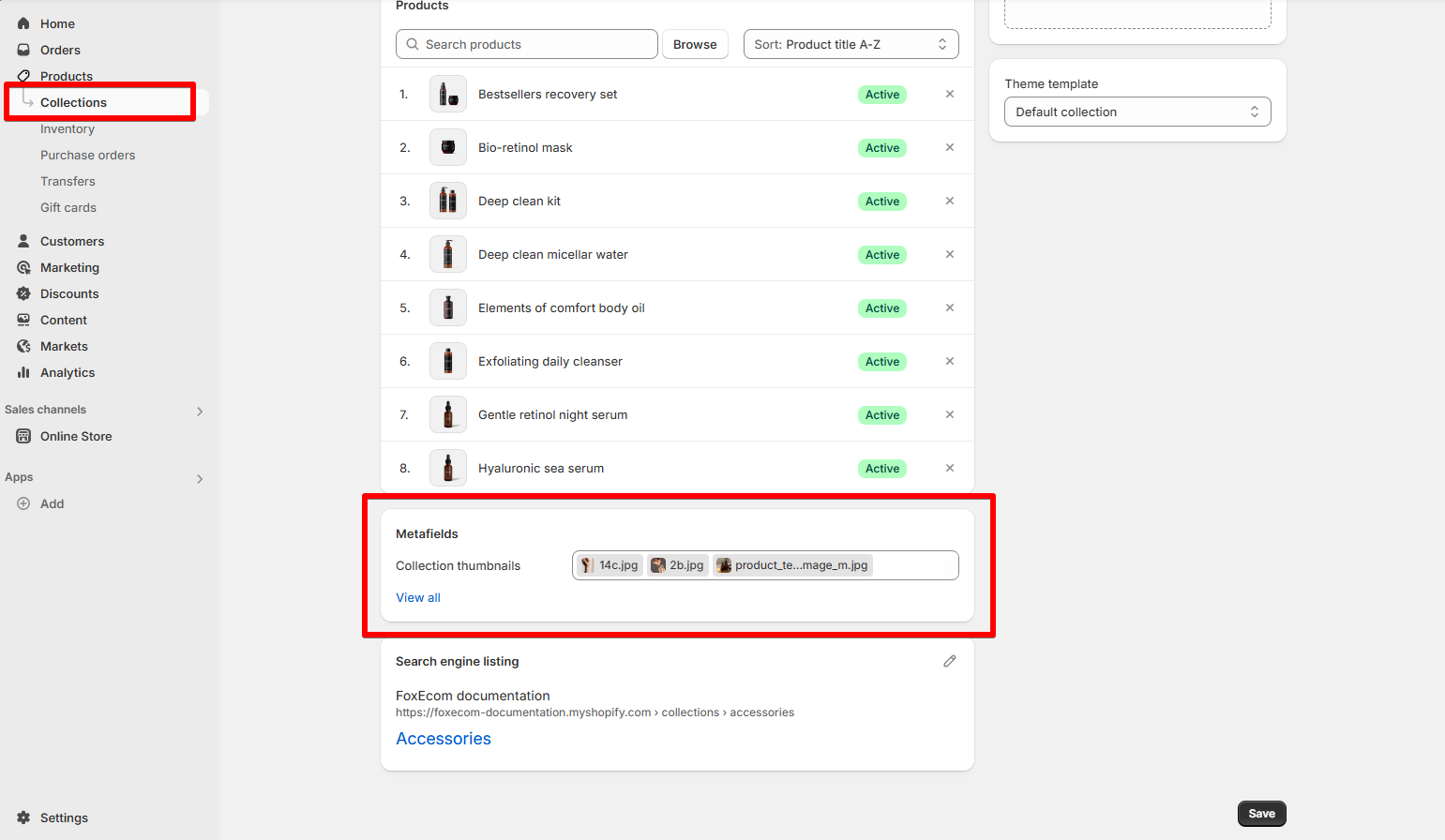
Task: Focus the Search products field
Action: point(527,44)
